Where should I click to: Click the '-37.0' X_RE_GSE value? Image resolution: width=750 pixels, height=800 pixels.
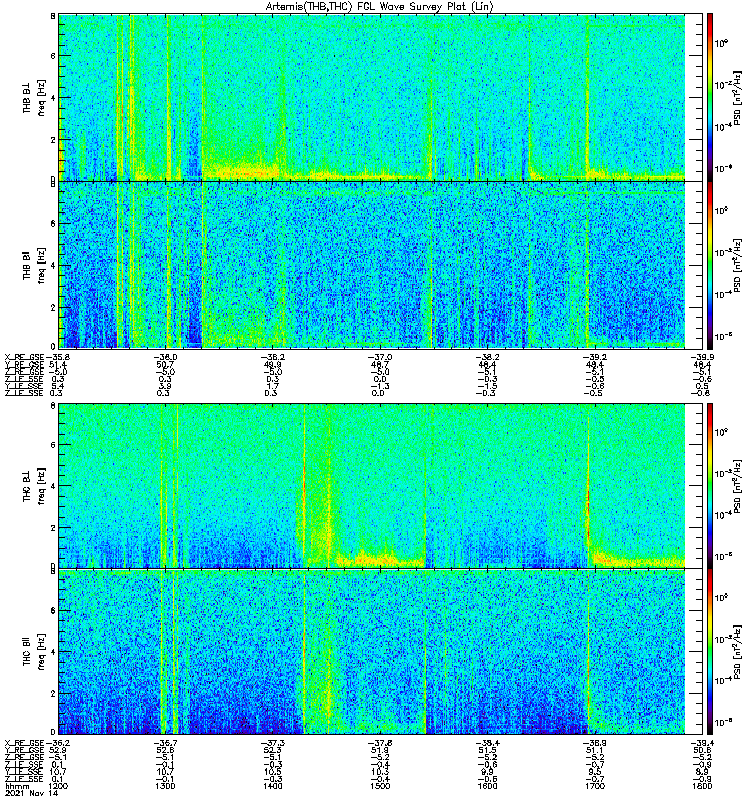(x=380, y=357)
